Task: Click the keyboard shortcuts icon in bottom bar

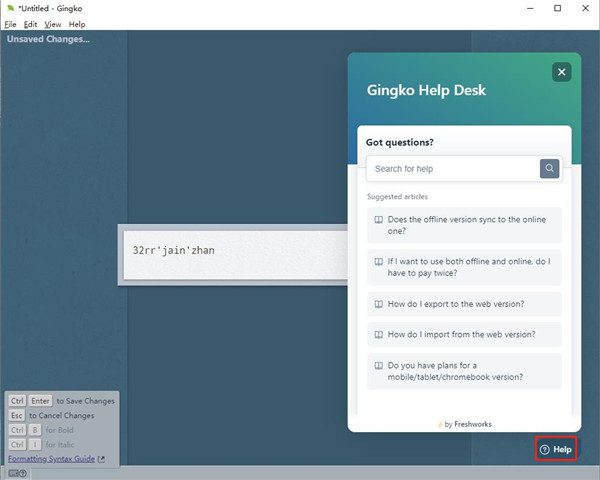Action: 17,473
